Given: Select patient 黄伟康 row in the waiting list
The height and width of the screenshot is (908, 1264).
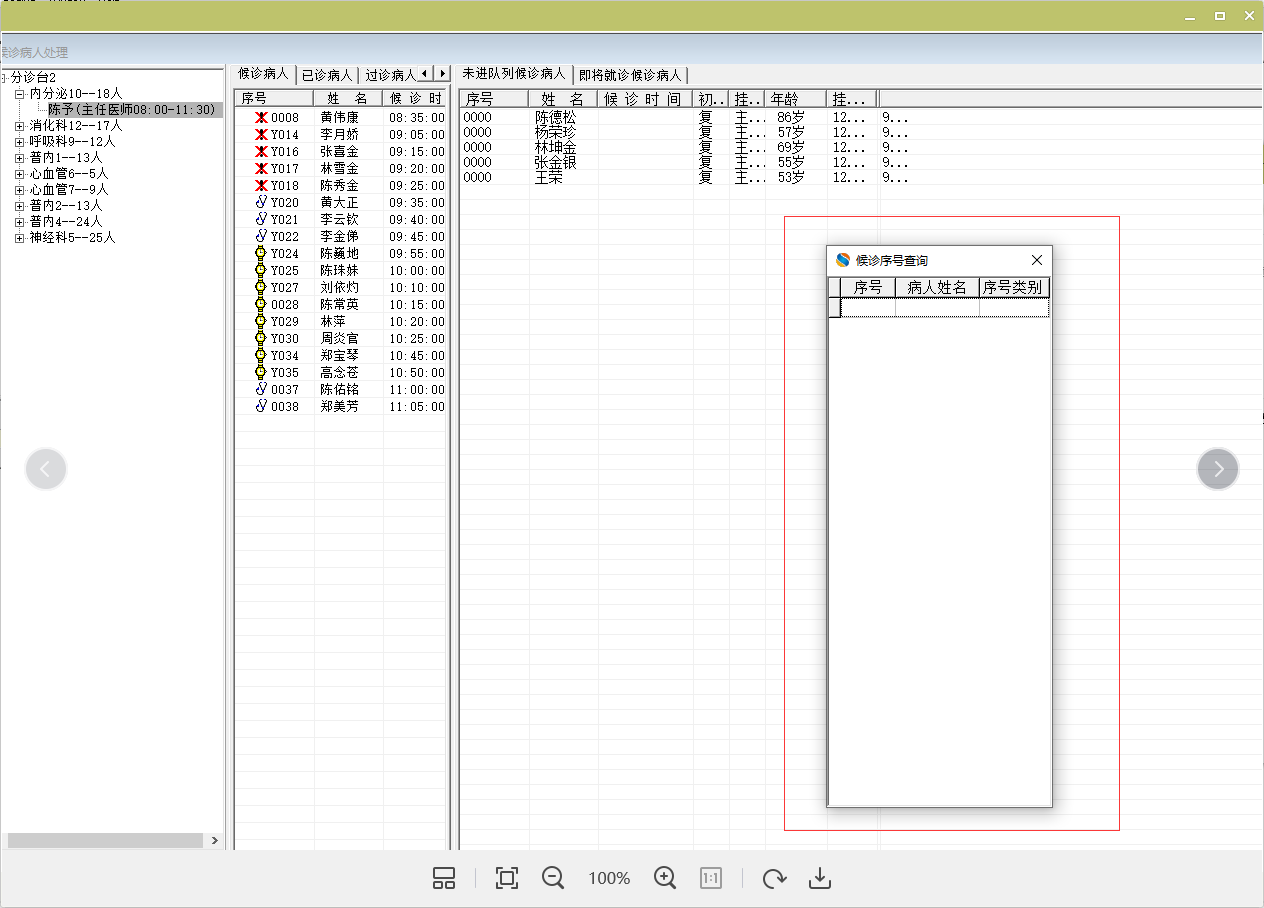Looking at the screenshot, I should click(x=339, y=117).
